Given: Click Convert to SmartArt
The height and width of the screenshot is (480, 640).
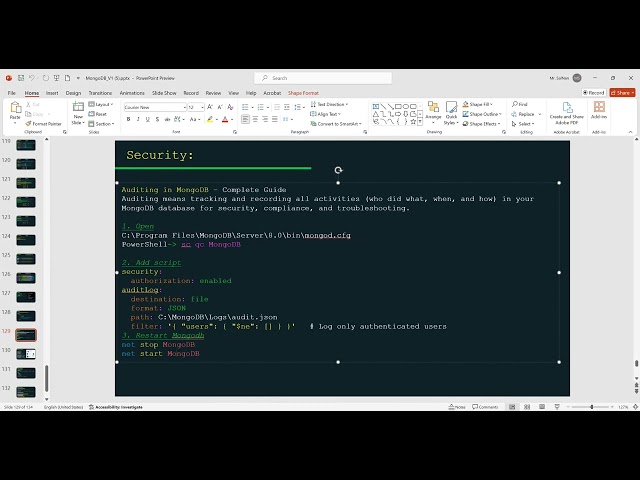Looking at the screenshot, I should click(x=336, y=124).
